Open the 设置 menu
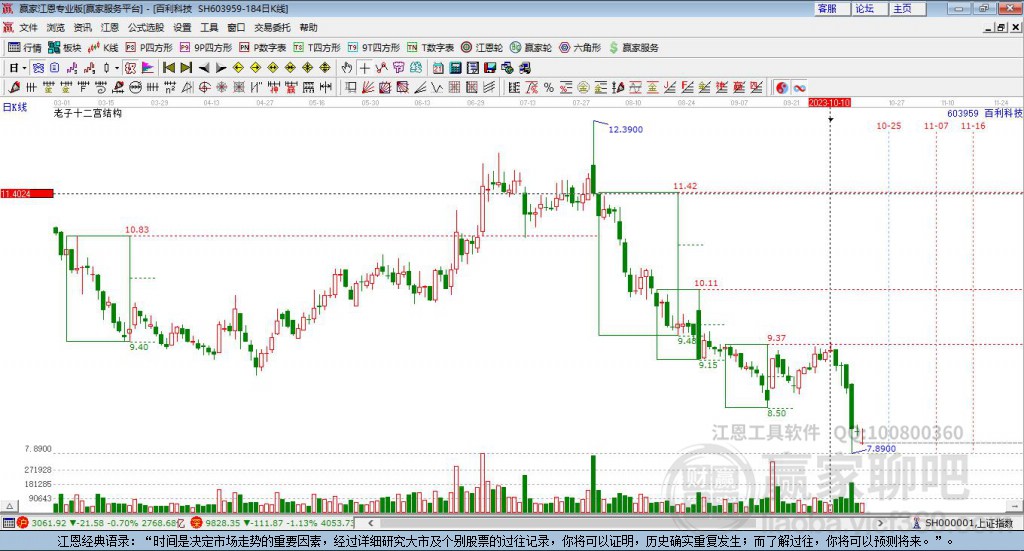1024x551 pixels. pyautogui.click(x=182, y=27)
